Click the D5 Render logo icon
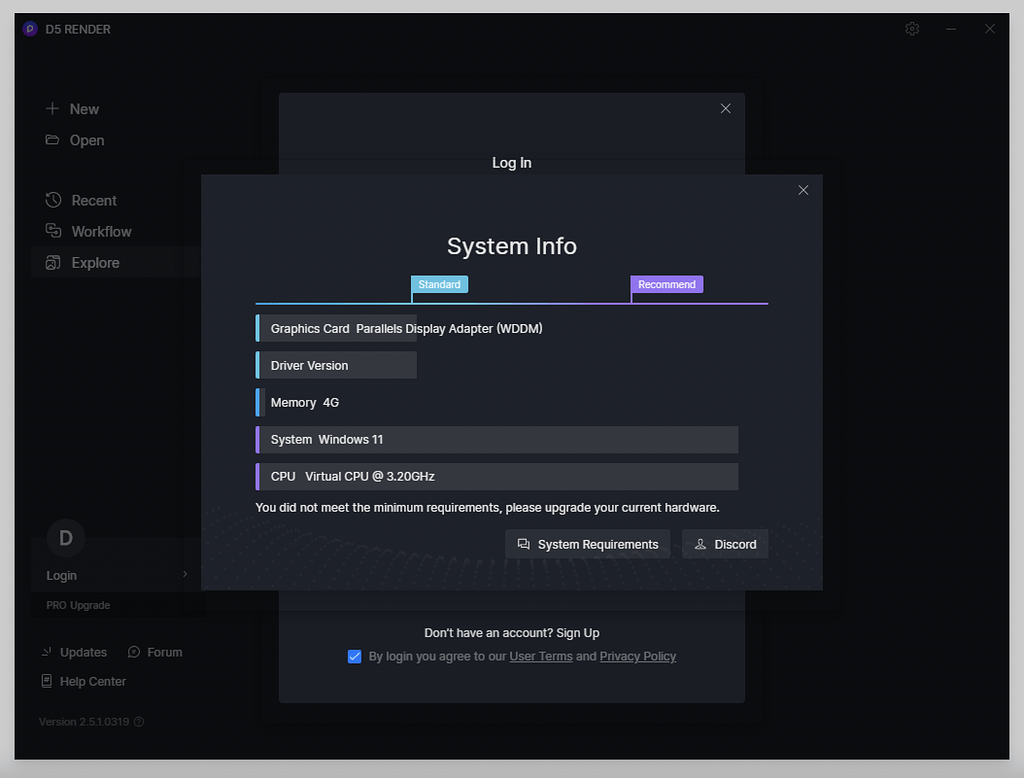The image size is (1024, 778). [x=30, y=29]
